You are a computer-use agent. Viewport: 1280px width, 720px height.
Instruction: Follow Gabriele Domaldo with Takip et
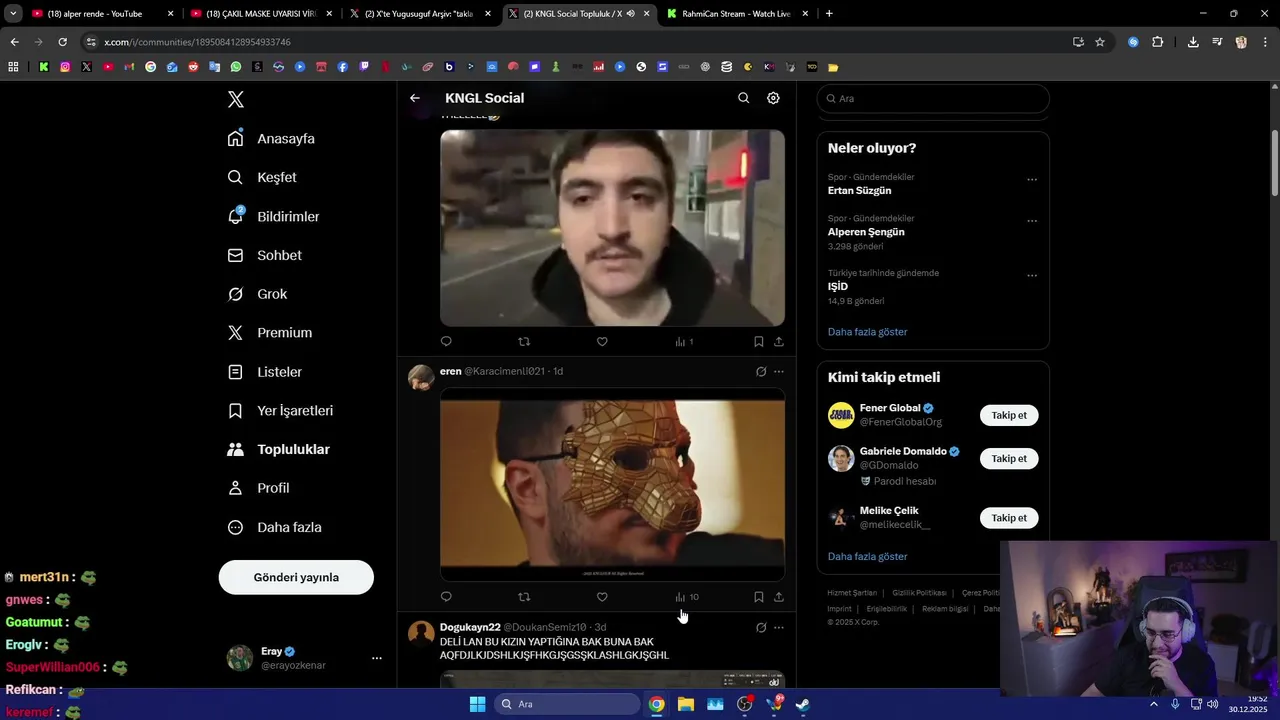[1009, 459]
